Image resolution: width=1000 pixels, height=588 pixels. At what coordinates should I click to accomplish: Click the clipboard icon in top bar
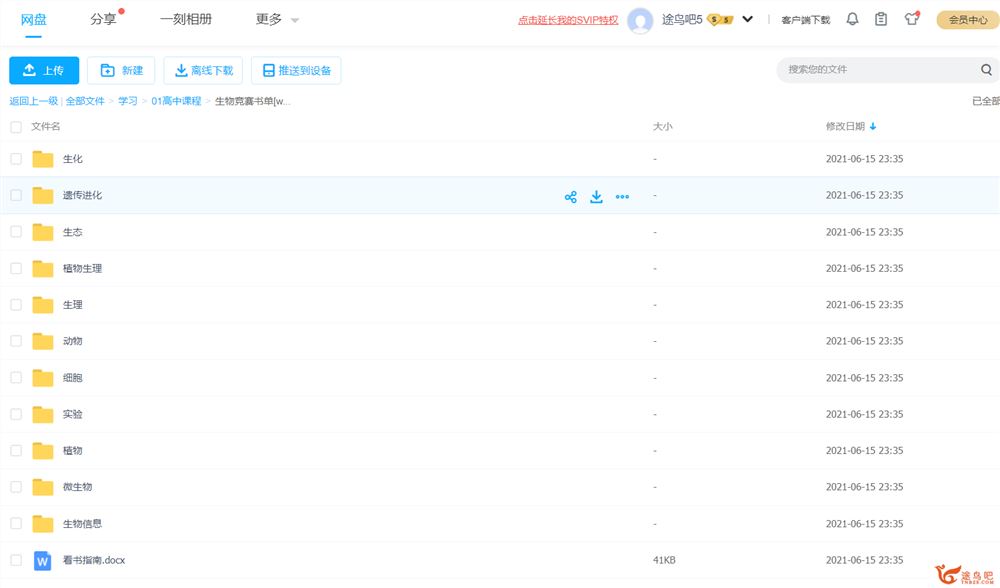point(881,19)
